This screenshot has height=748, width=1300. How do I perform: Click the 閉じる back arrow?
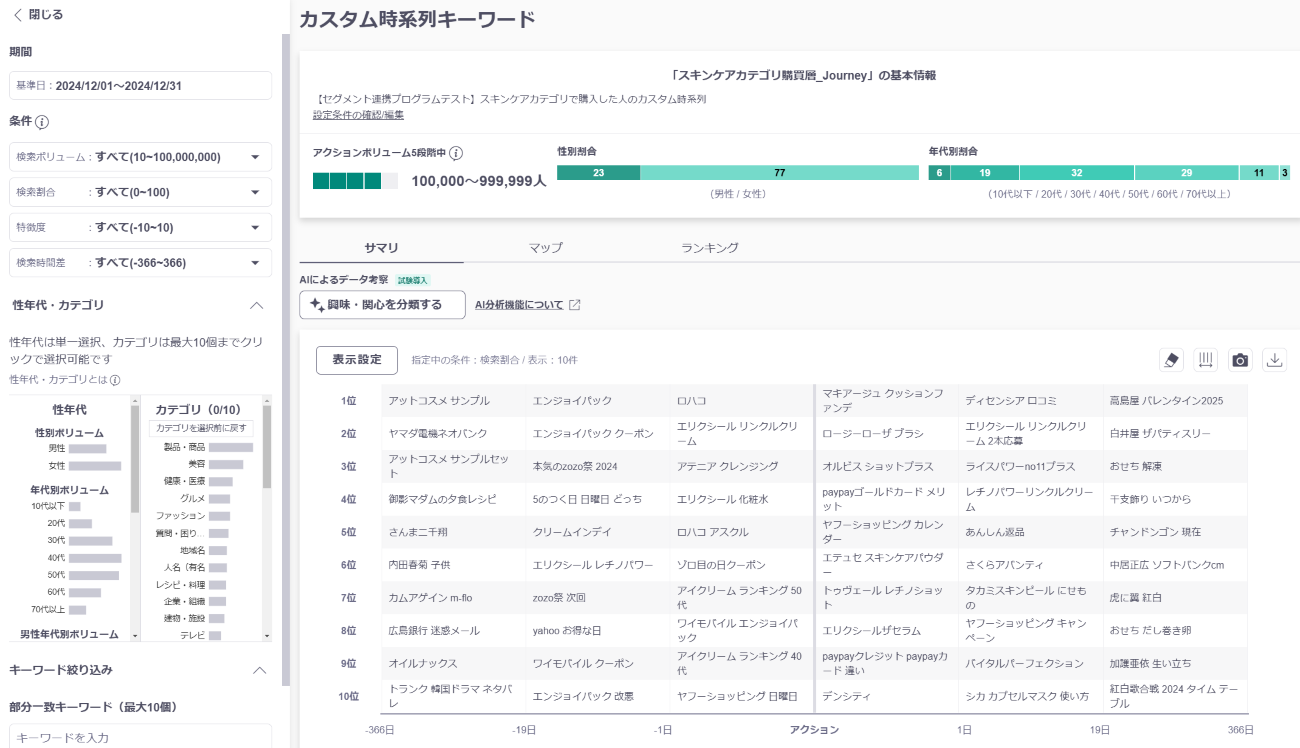pyautogui.click(x=18, y=15)
